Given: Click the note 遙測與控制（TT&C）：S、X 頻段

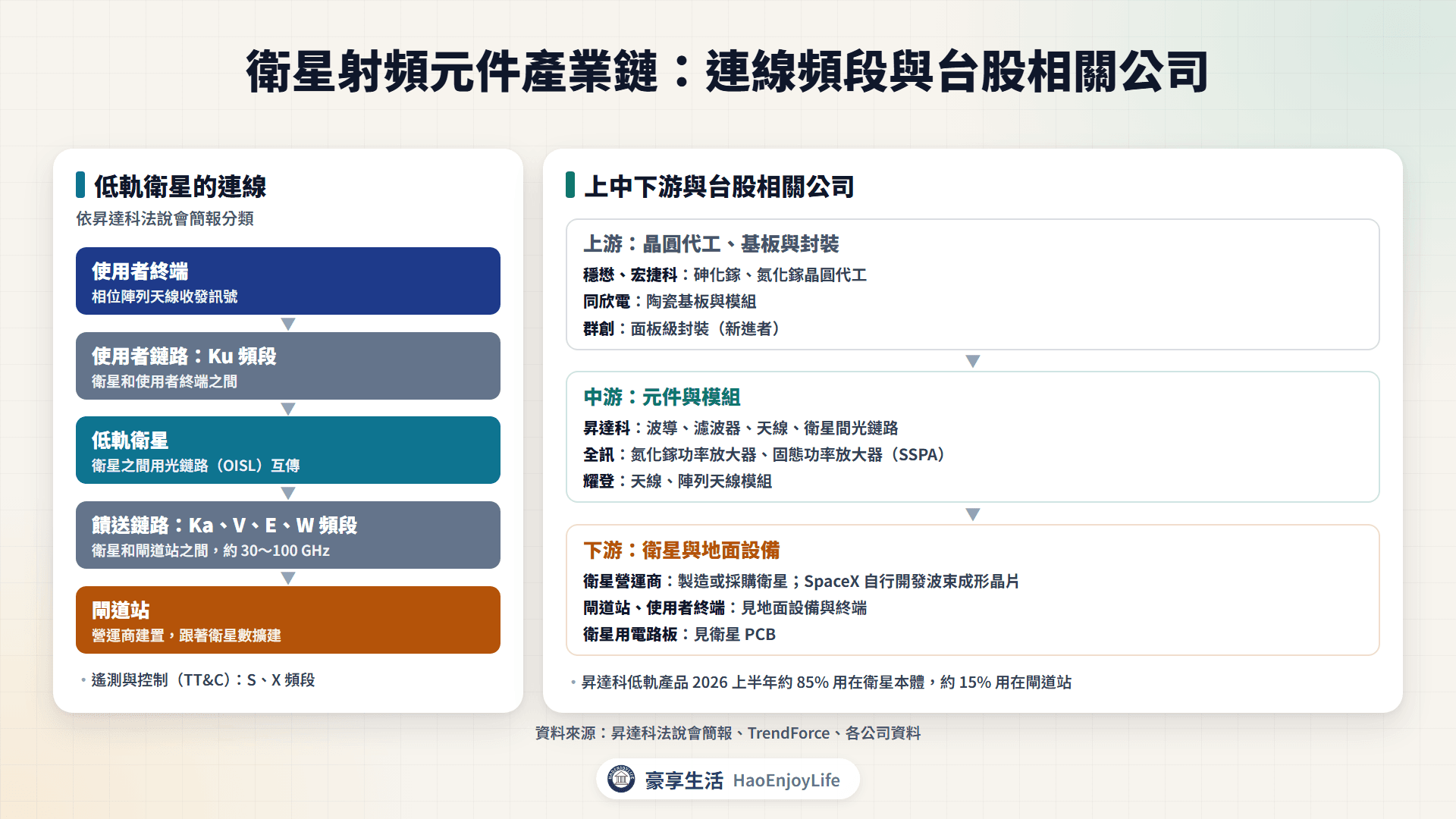Looking at the screenshot, I should (202, 679).
